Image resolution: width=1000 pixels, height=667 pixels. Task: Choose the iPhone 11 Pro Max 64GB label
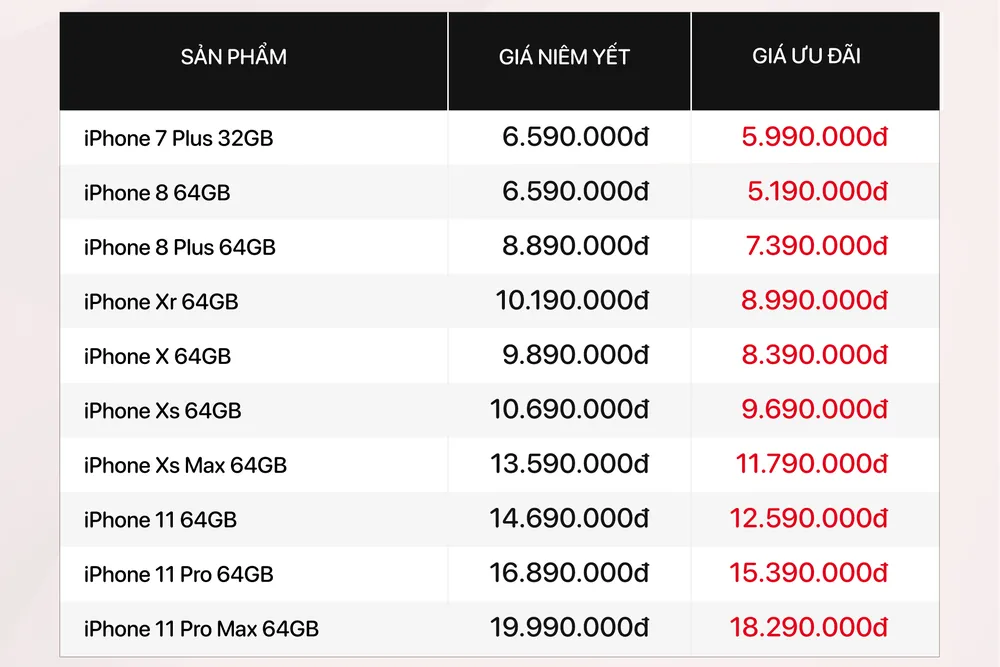(x=201, y=628)
